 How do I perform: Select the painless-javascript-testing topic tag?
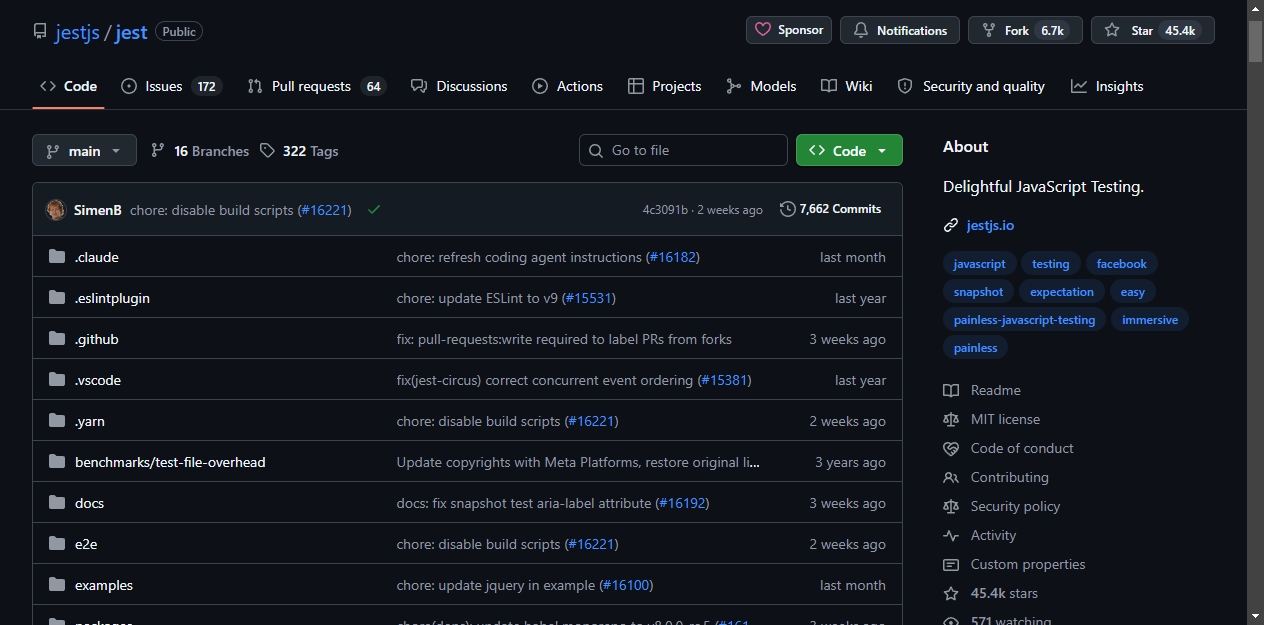point(1024,320)
